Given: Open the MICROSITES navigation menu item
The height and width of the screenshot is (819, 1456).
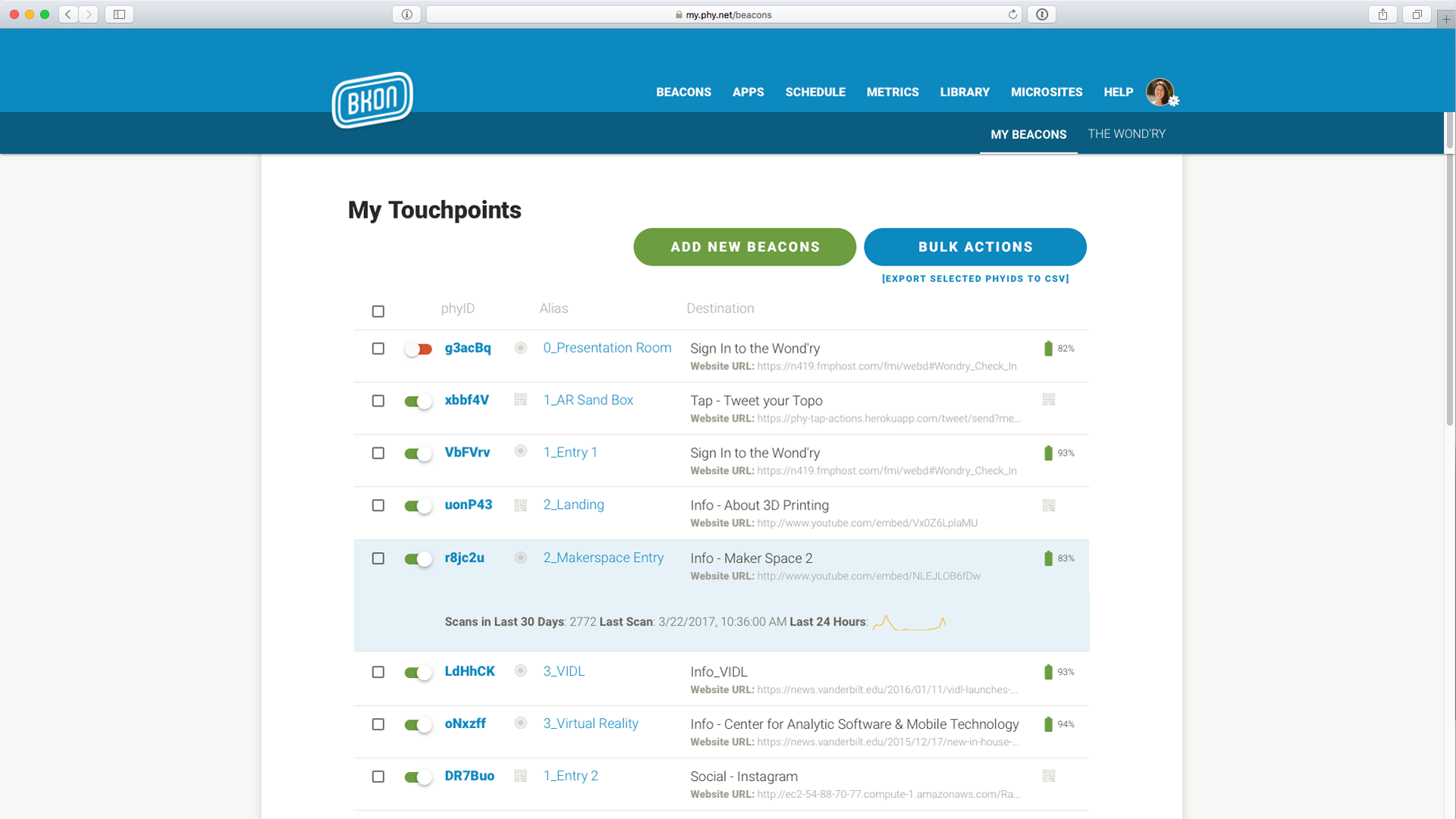Looking at the screenshot, I should tap(1046, 91).
